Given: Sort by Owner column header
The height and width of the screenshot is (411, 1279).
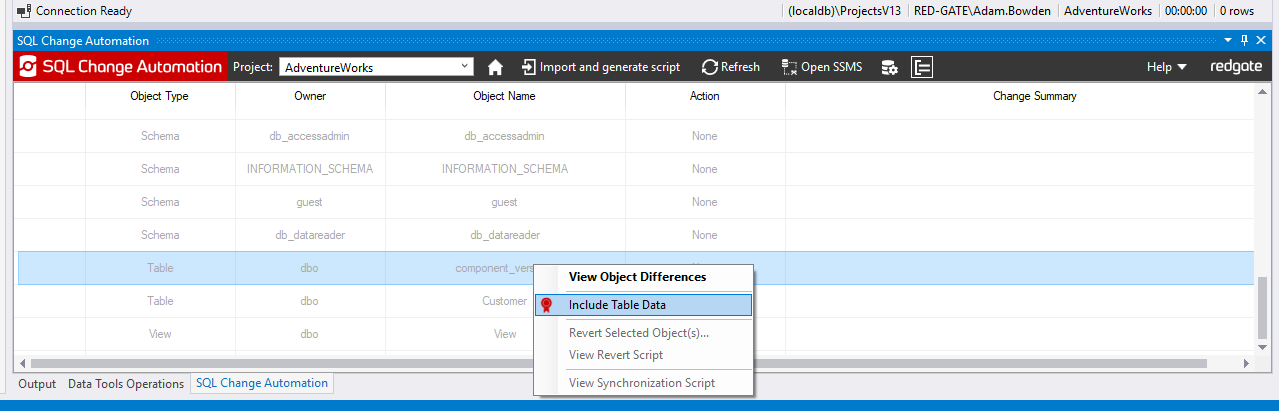Looking at the screenshot, I should tap(310, 96).
